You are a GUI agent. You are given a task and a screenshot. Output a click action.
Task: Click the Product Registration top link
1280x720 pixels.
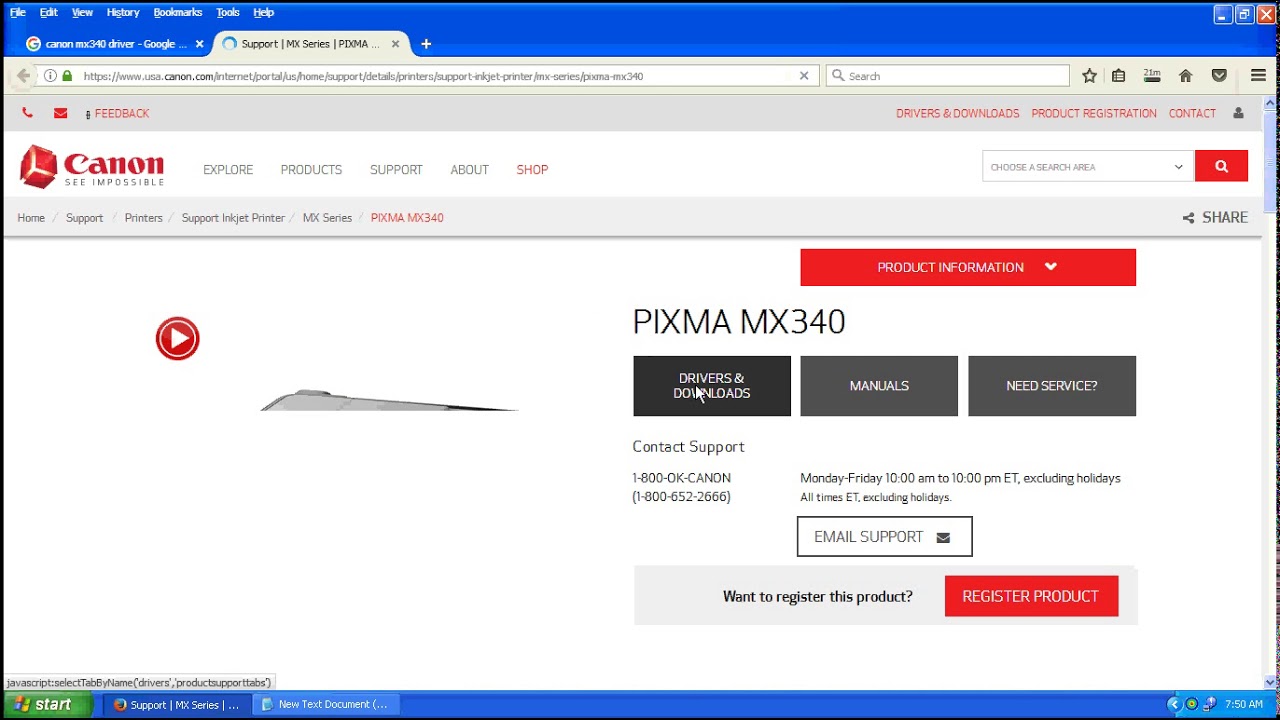[1094, 114]
